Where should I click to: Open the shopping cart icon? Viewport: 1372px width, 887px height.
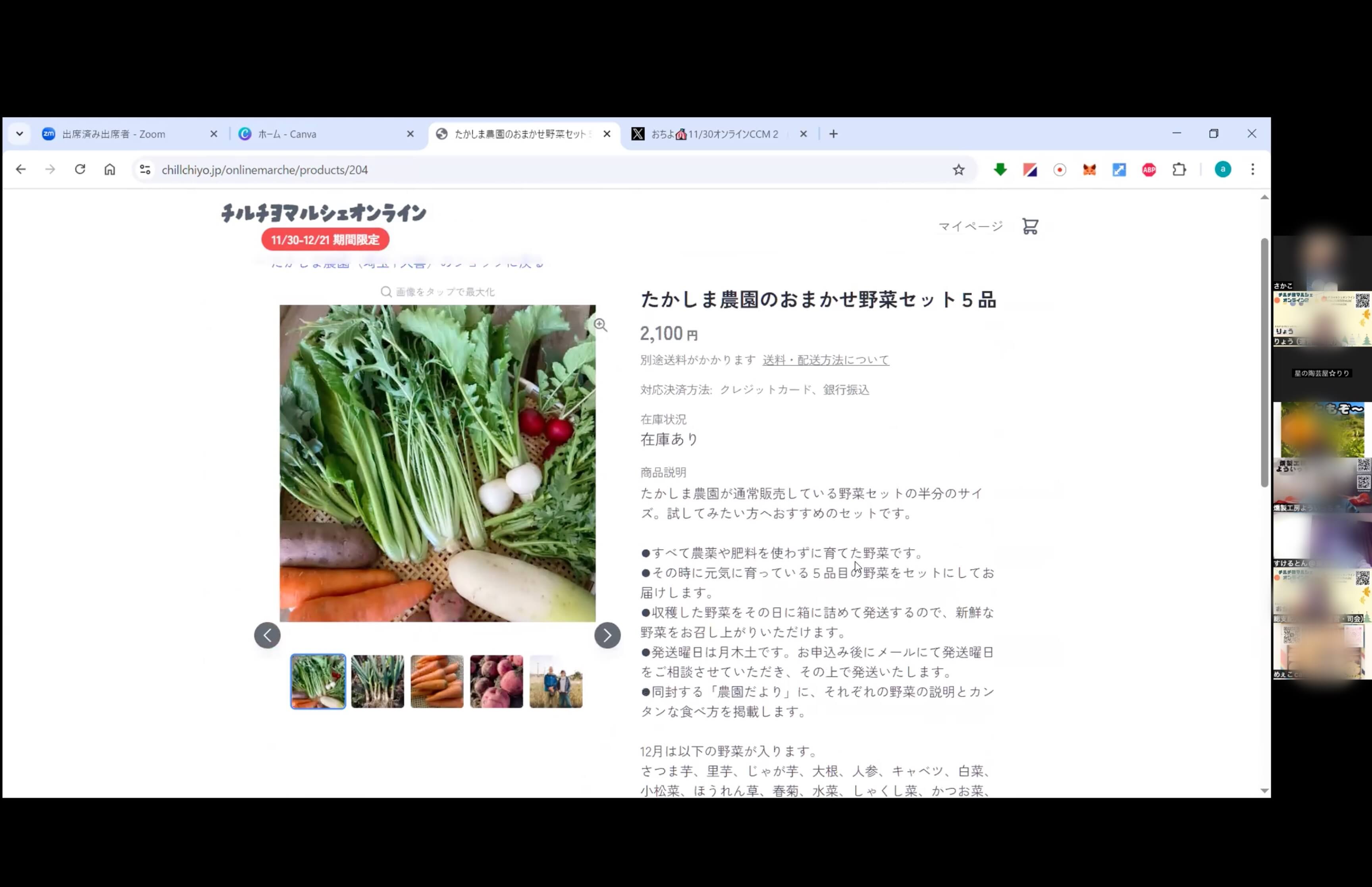(x=1030, y=226)
